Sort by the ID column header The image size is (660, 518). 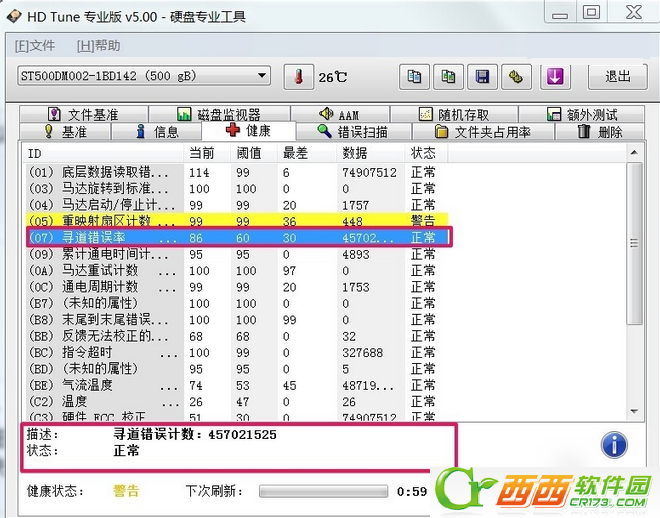point(103,153)
